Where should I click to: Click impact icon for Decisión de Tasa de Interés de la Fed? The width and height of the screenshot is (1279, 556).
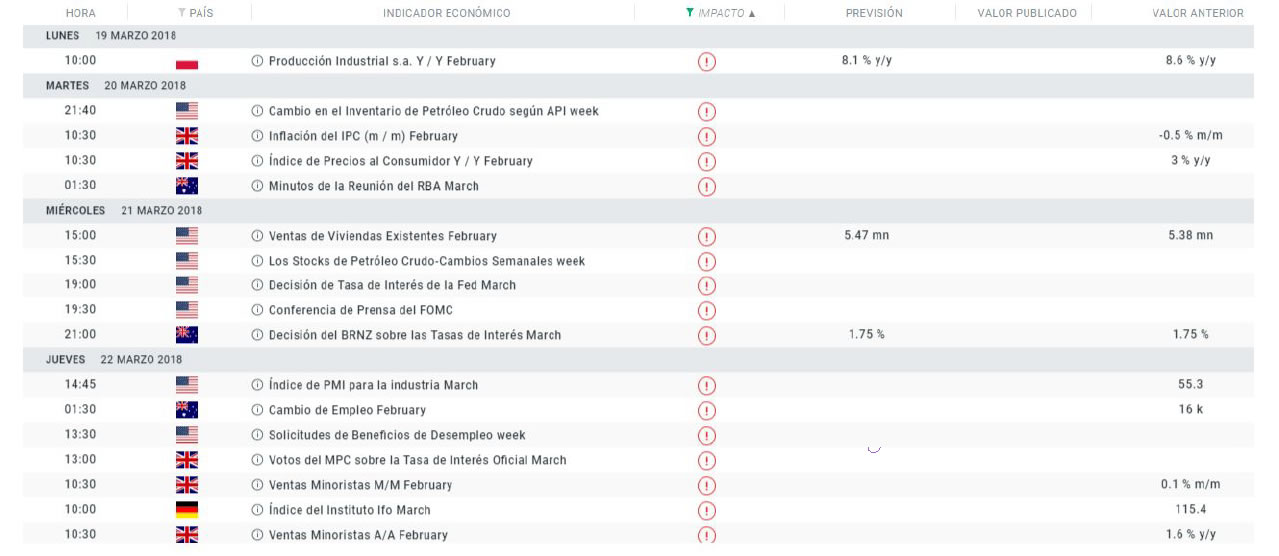pyautogui.click(x=707, y=286)
